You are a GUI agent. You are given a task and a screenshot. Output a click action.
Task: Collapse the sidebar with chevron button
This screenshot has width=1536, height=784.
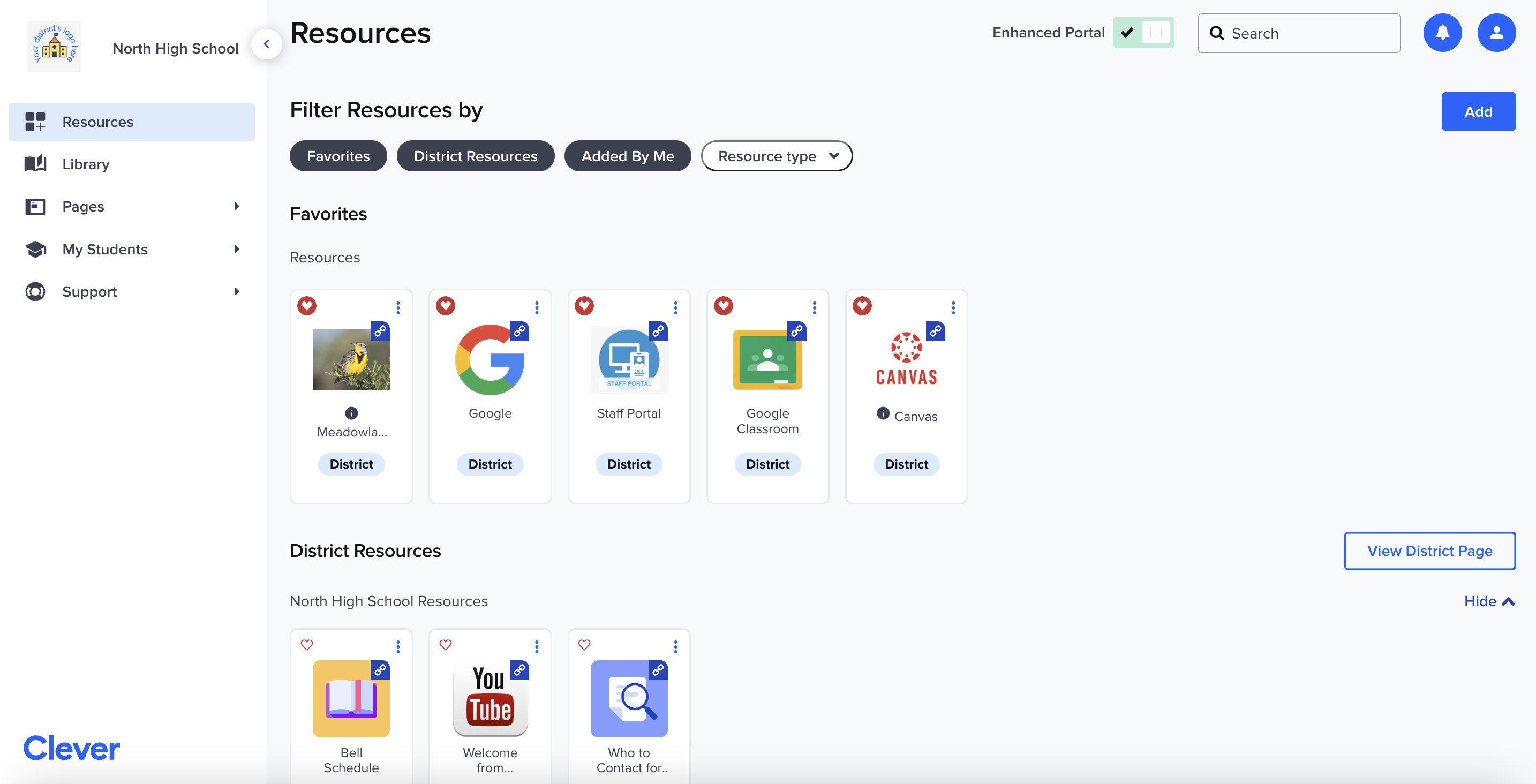coord(267,44)
